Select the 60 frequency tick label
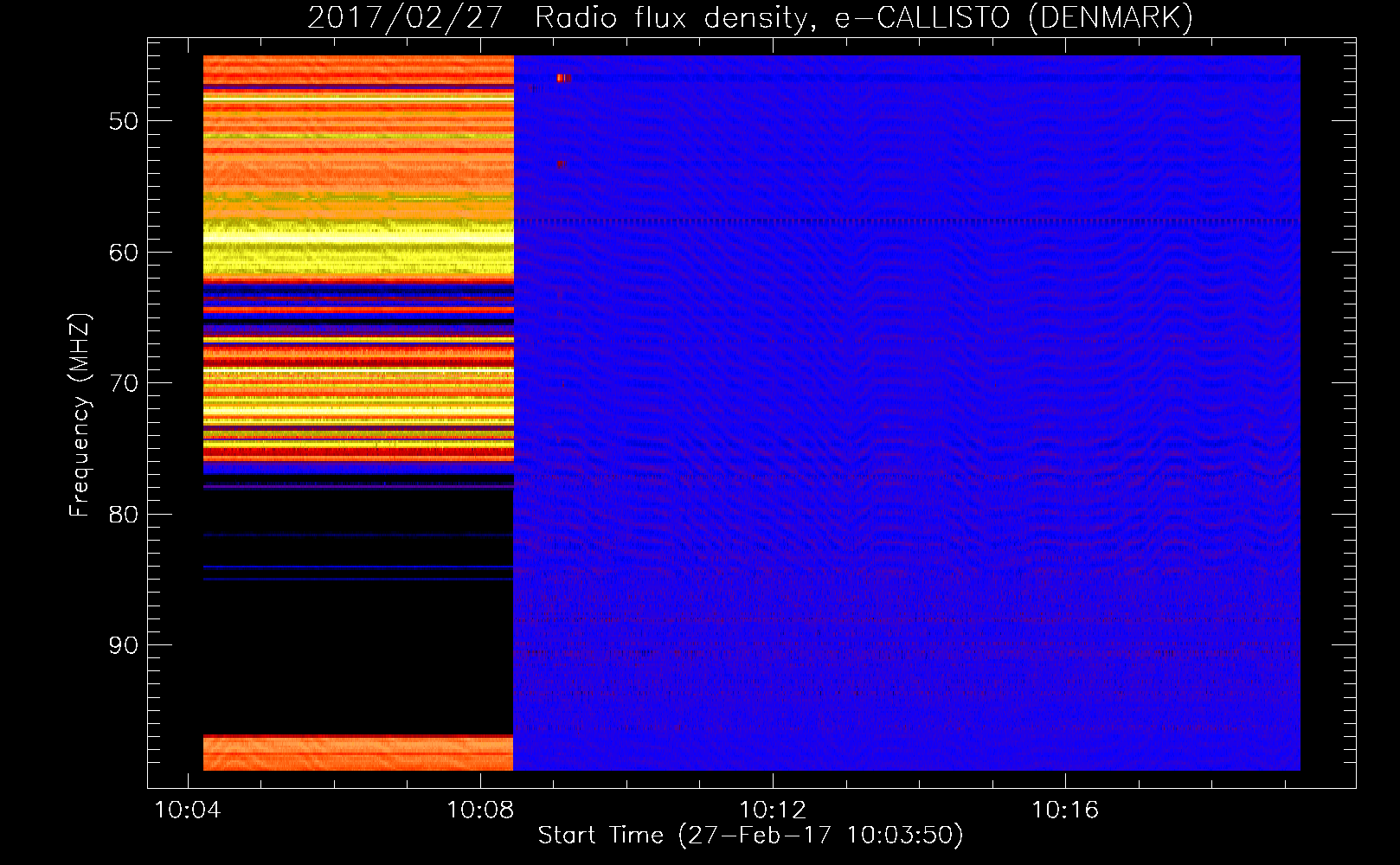Image resolution: width=1400 pixels, height=865 pixels. coord(124,253)
